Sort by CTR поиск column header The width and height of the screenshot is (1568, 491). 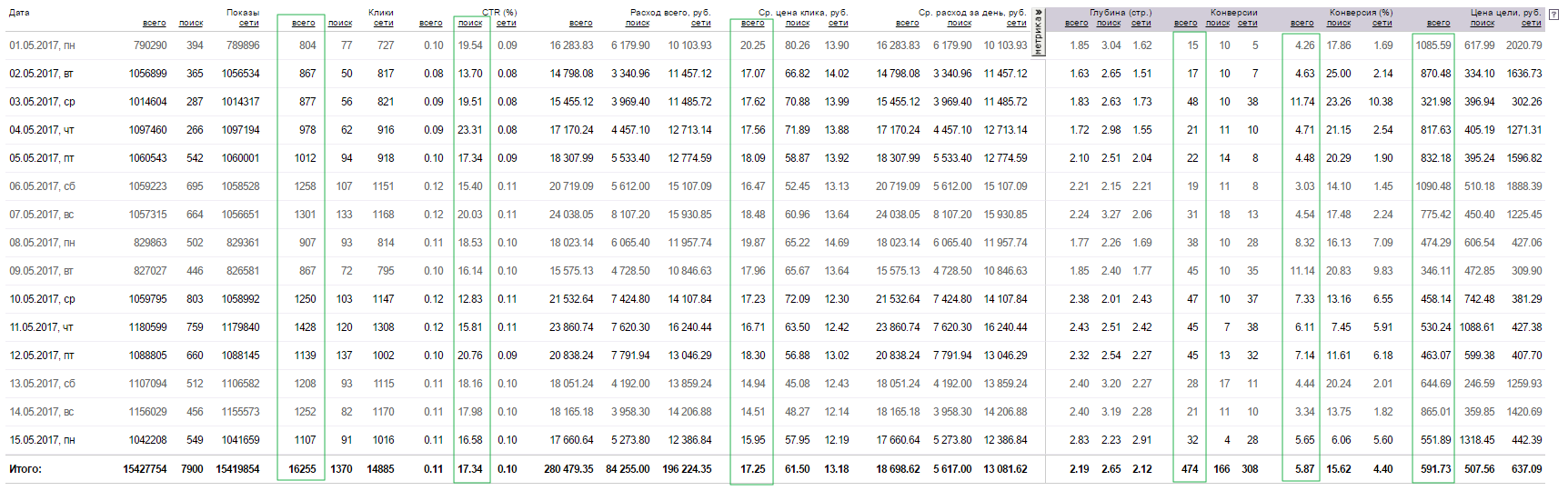click(x=470, y=24)
